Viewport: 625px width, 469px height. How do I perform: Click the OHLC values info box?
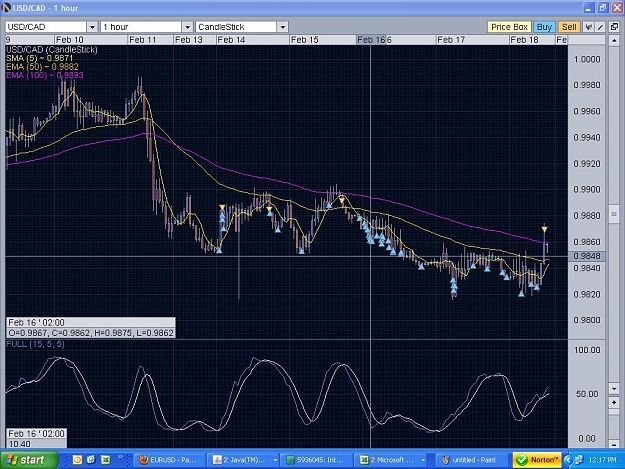tap(91, 333)
